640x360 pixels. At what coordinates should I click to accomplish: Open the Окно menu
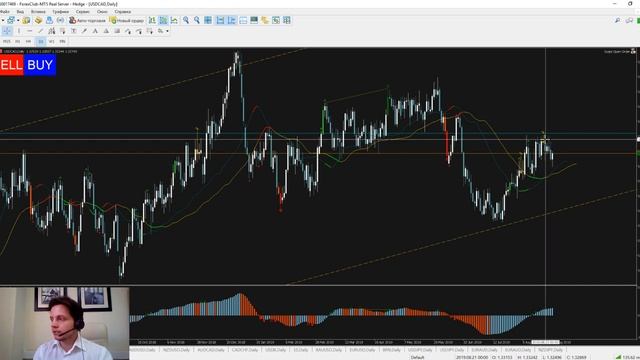click(x=102, y=11)
